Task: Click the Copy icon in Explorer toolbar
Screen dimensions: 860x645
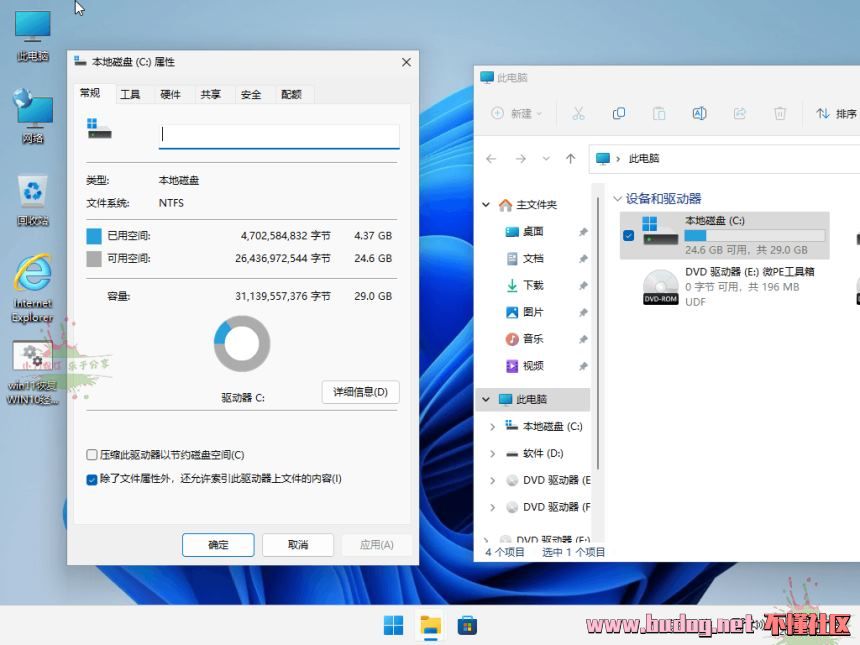Action: [620, 113]
